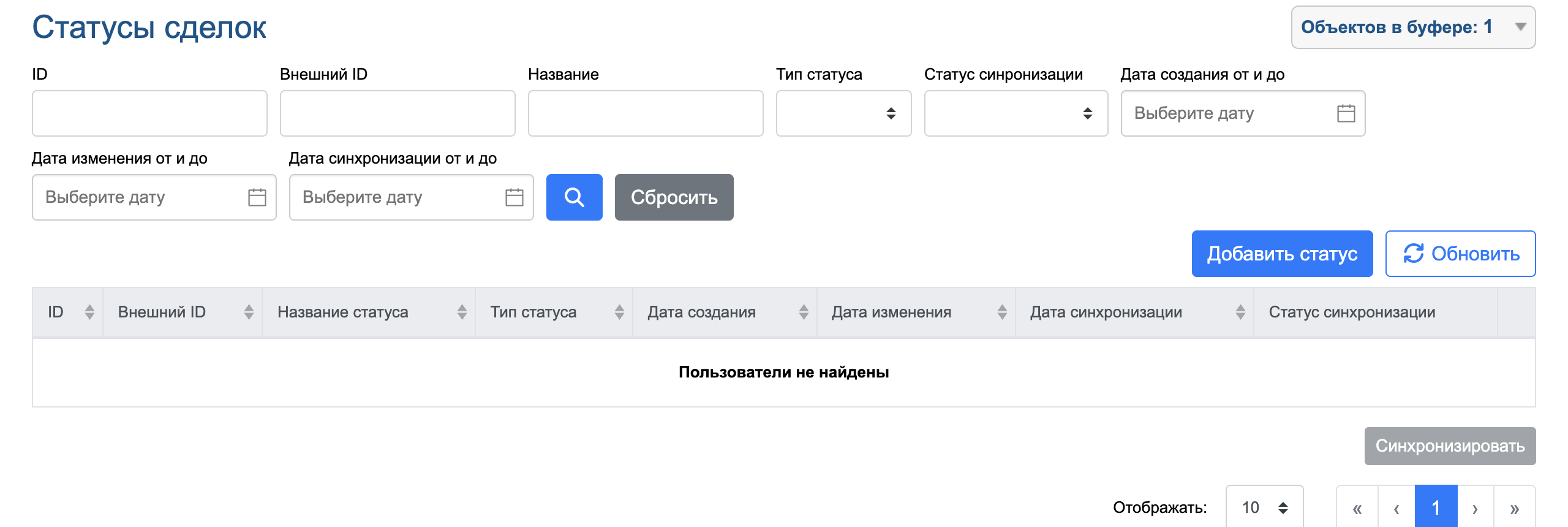1568x527 pixels.
Task: Focus the Название filter input field
Action: tap(646, 113)
